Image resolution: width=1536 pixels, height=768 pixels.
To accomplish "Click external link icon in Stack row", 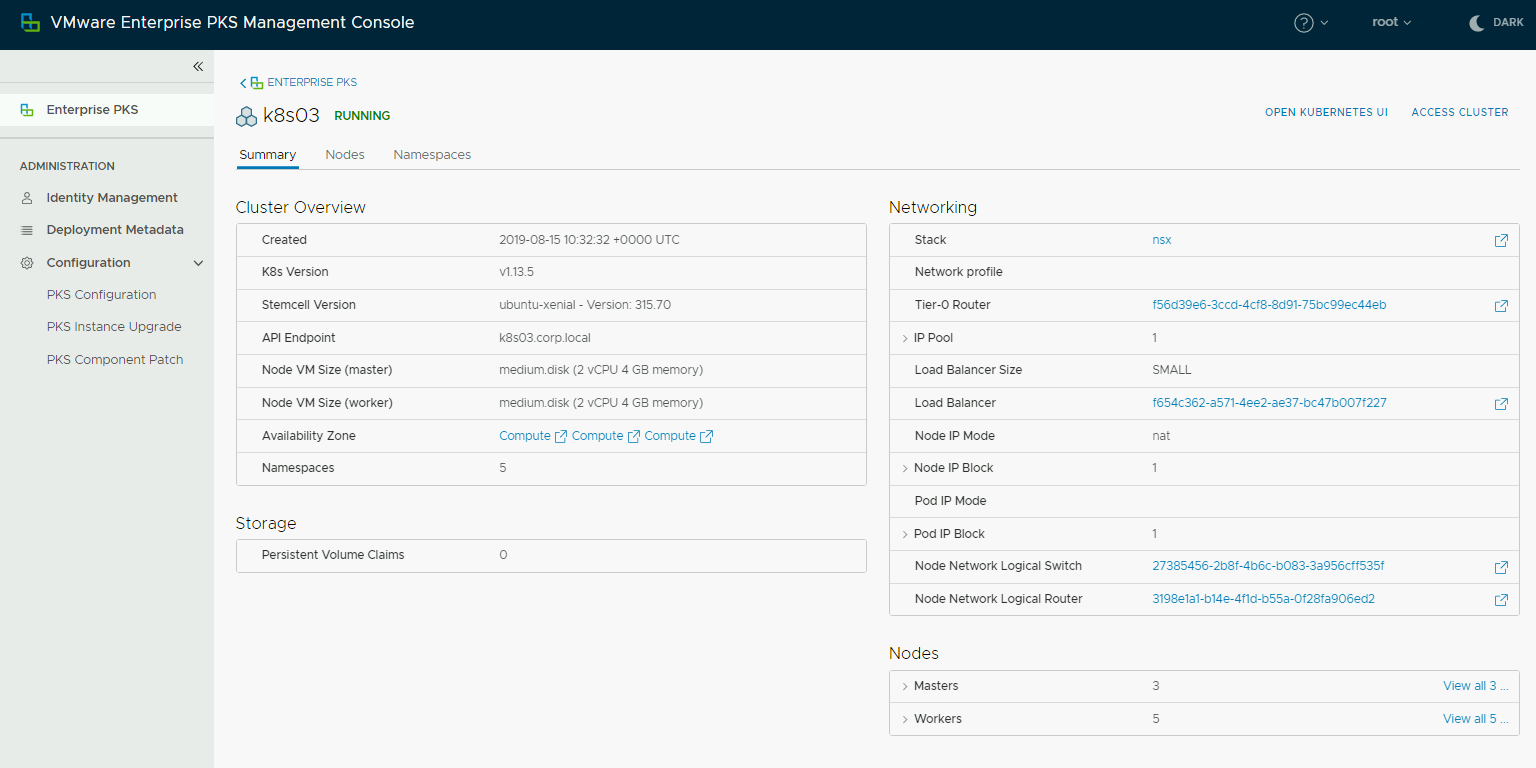I will pyautogui.click(x=1500, y=241).
